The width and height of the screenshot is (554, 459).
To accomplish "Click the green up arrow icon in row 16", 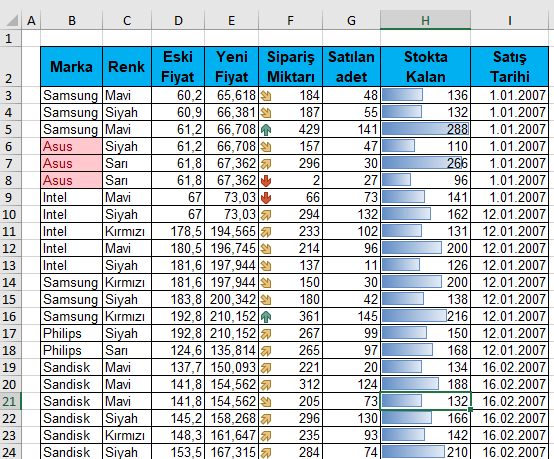I will (266, 317).
